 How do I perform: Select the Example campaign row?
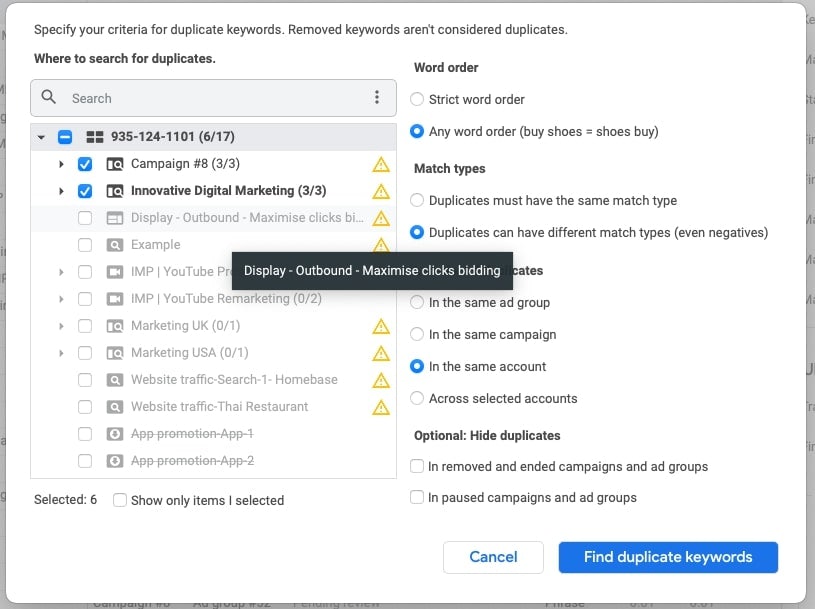[x=155, y=245]
